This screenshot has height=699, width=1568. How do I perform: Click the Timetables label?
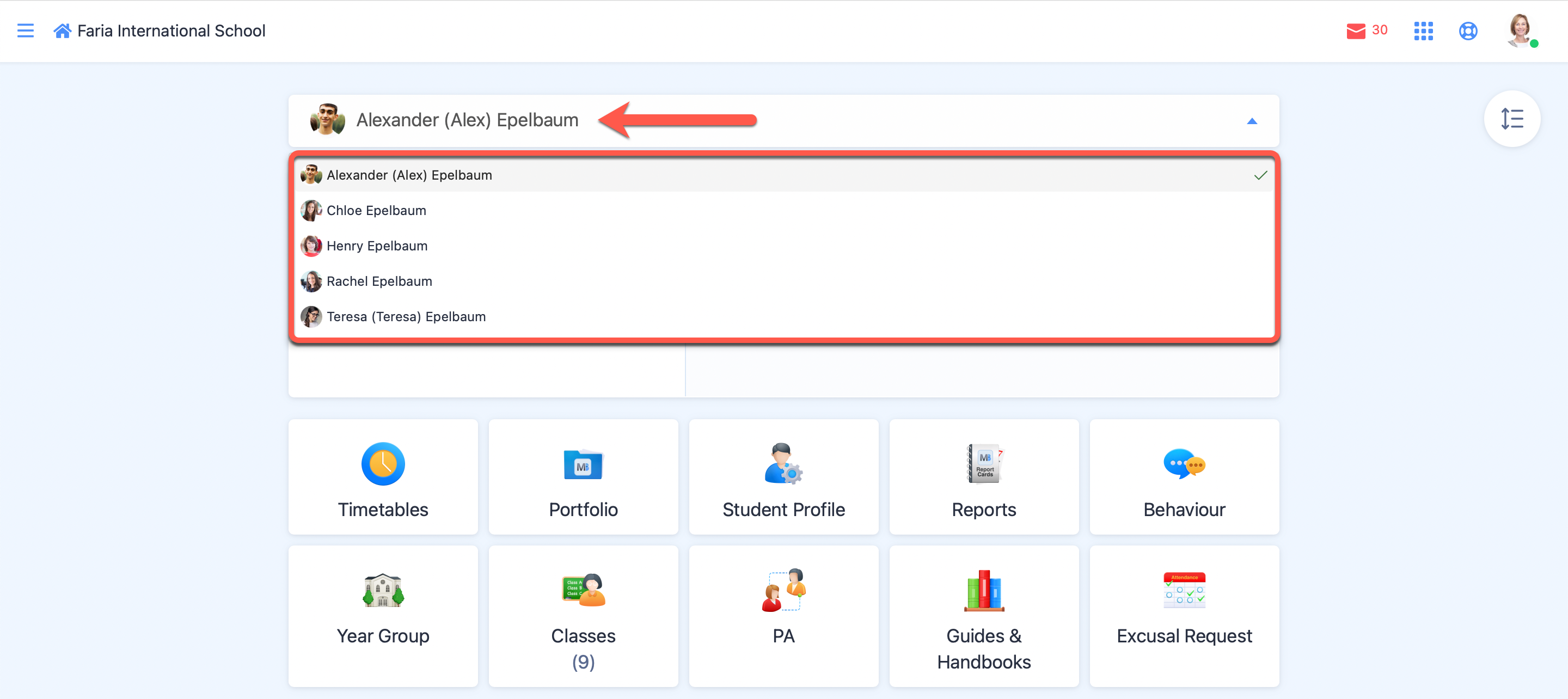pos(383,510)
